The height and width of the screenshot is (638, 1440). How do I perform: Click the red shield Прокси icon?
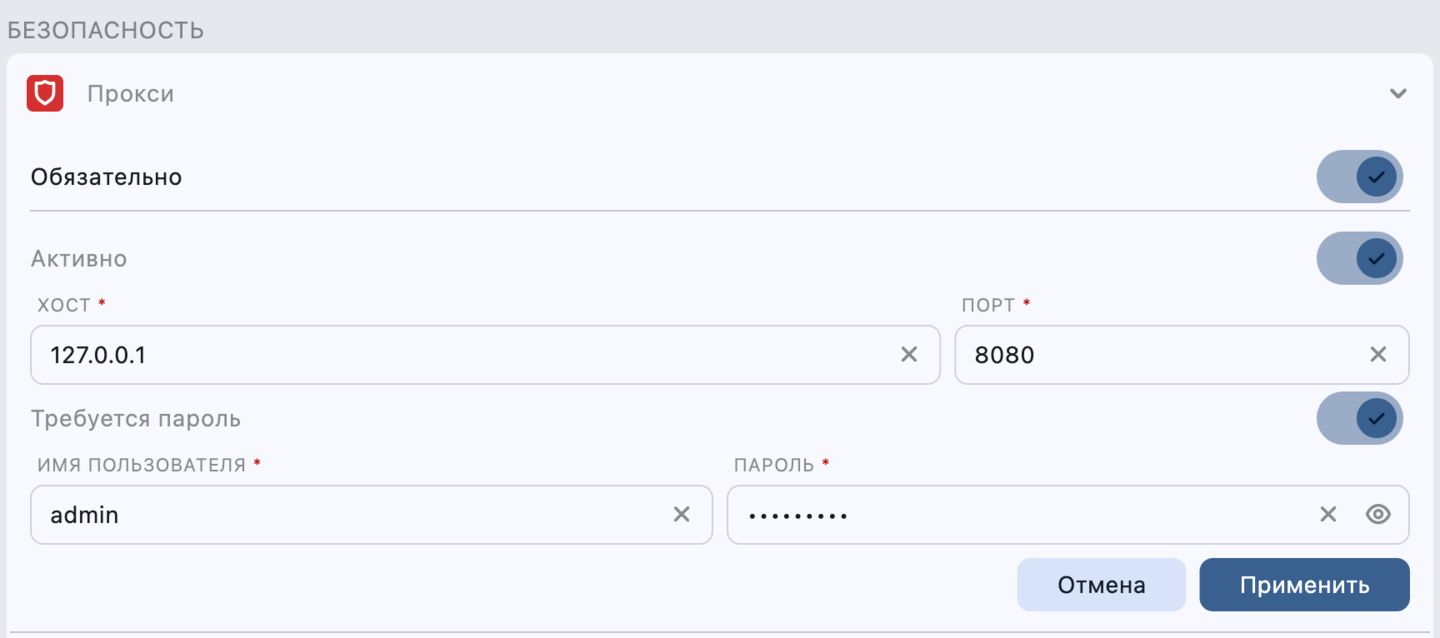point(45,94)
